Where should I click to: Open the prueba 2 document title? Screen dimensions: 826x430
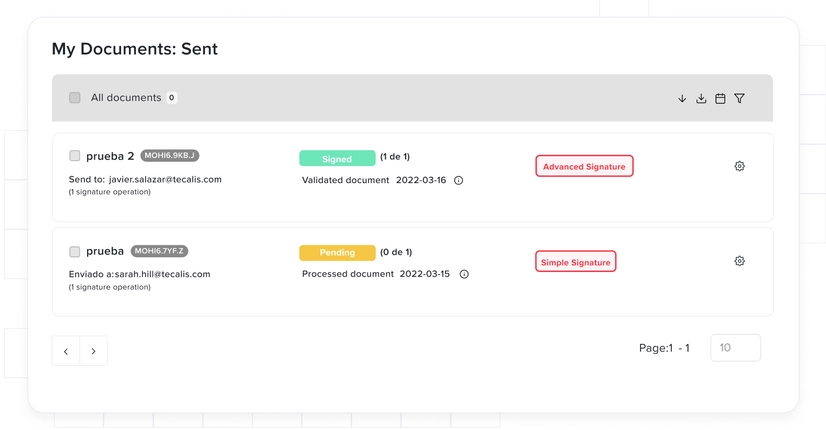tap(110, 156)
